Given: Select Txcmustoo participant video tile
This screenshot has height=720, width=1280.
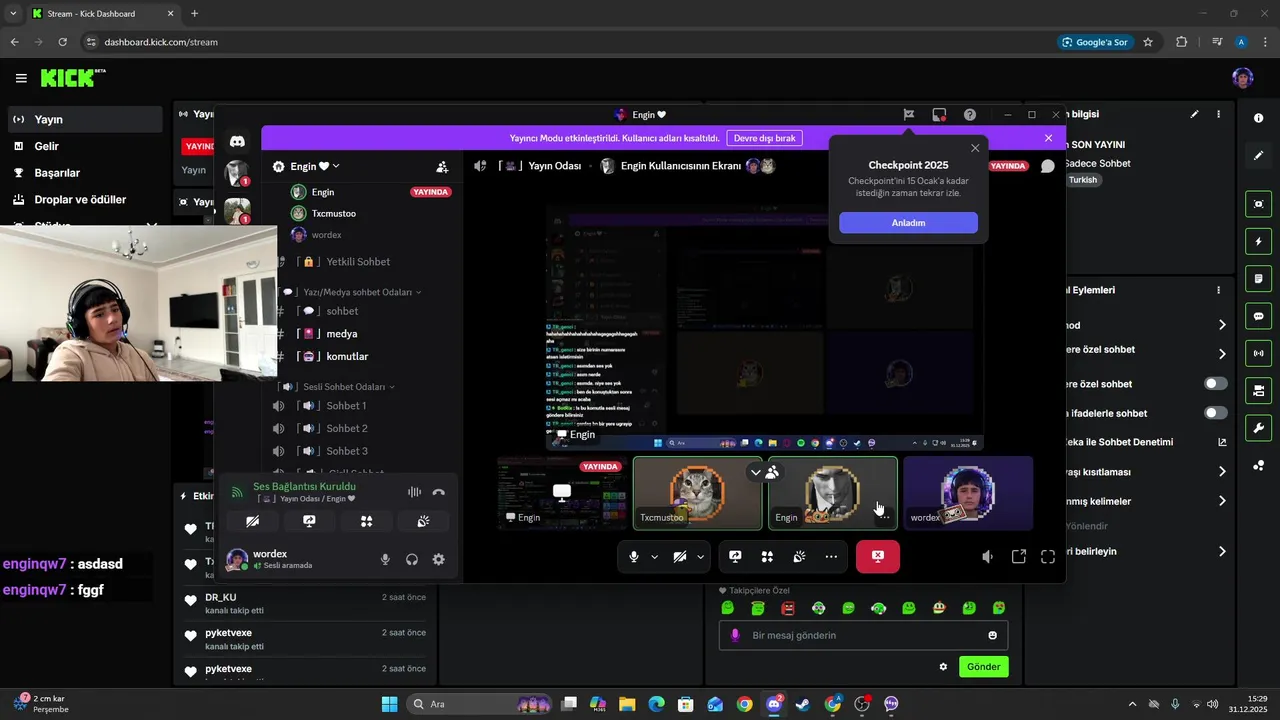Looking at the screenshot, I should (x=698, y=493).
